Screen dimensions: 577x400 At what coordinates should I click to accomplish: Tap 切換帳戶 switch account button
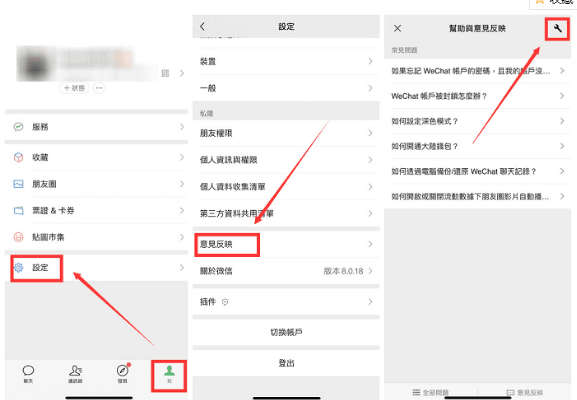pos(286,332)
